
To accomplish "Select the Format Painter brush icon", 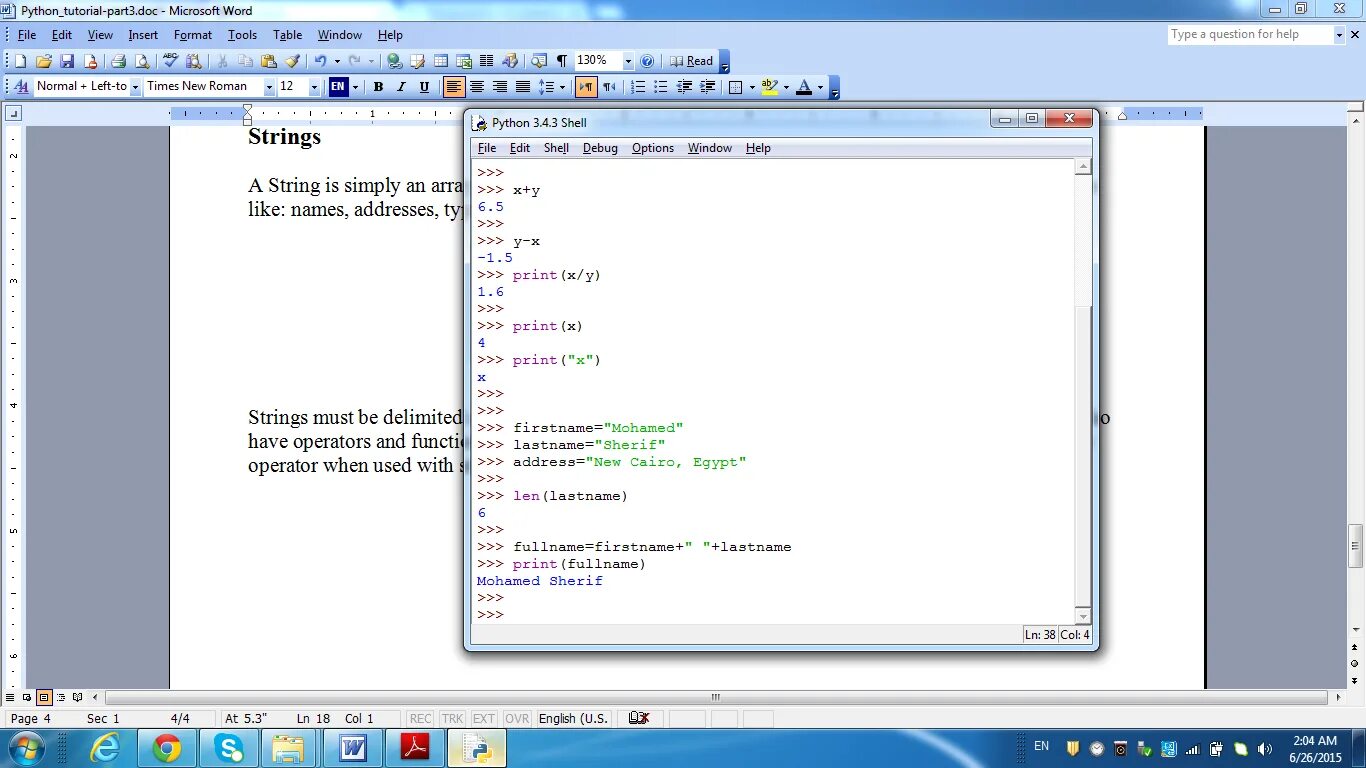I will pyautogui.click(x=292, y=61).
